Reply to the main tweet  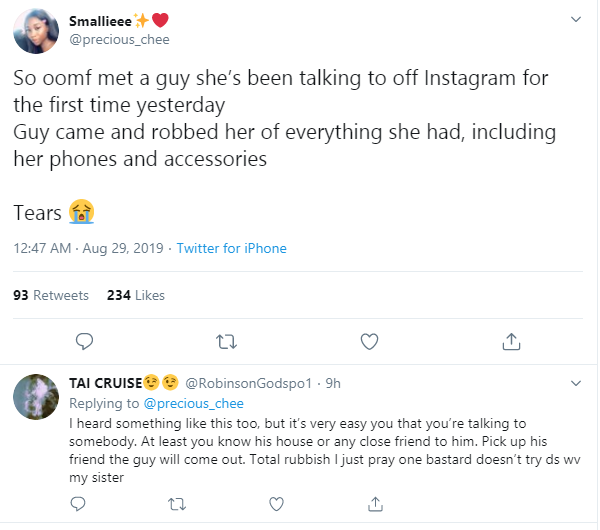(85, 342)
